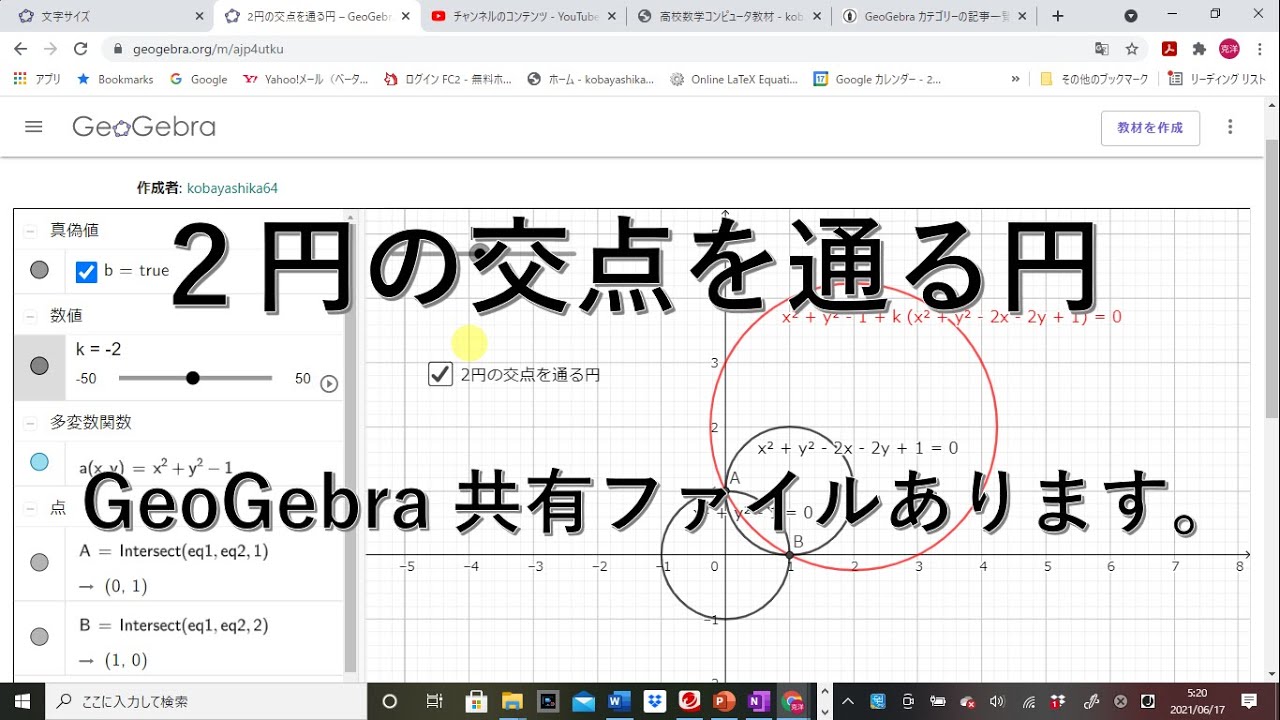This screenshot has width=1280, height=720.
Task: Open the Online LaTeX Equation bookmark
Action: [735, 79]
